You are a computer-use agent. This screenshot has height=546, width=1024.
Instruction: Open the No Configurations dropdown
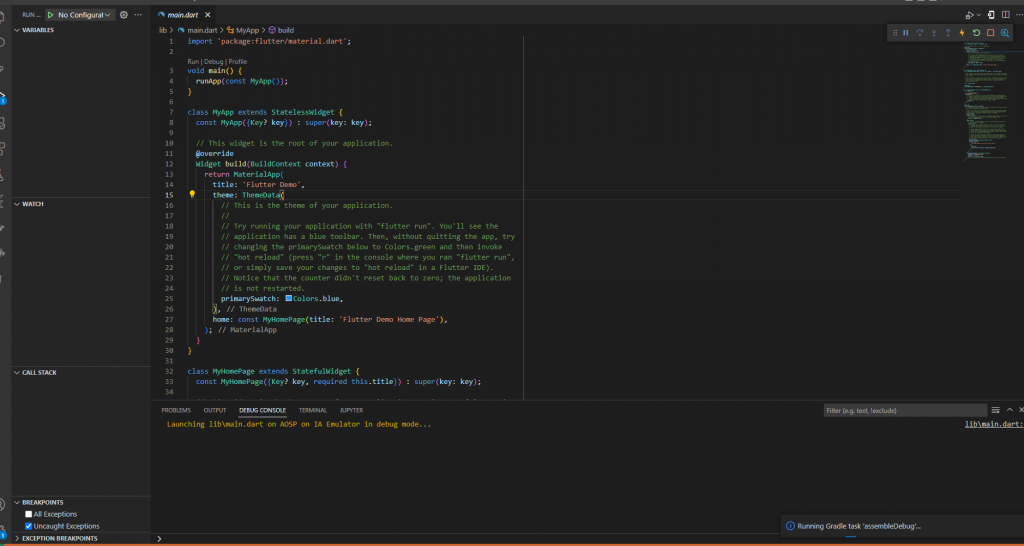[84, 14]
